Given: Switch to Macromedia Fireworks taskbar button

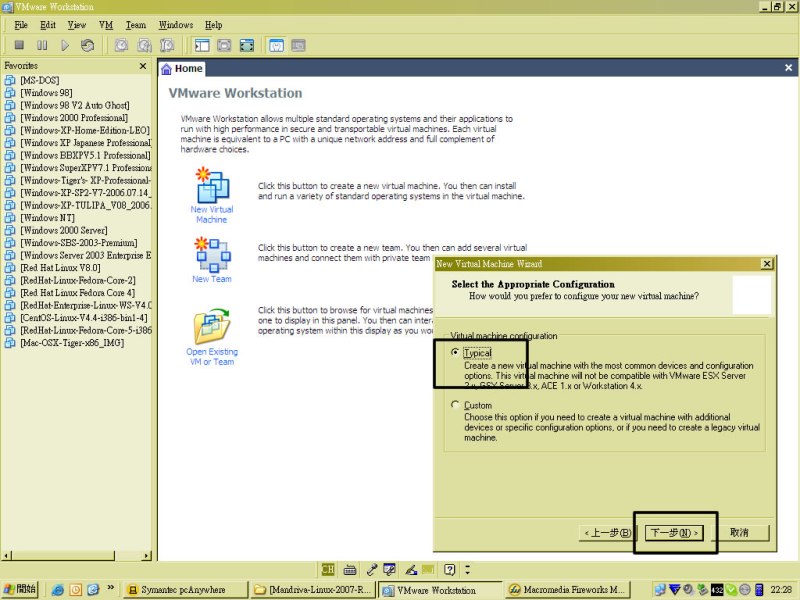Looking at the screenshot, I should 567,590.
